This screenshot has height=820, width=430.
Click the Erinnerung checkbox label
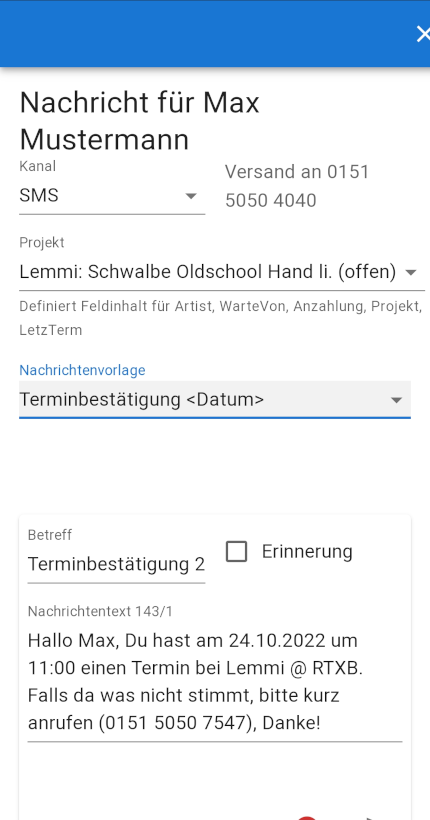(307, 552)
